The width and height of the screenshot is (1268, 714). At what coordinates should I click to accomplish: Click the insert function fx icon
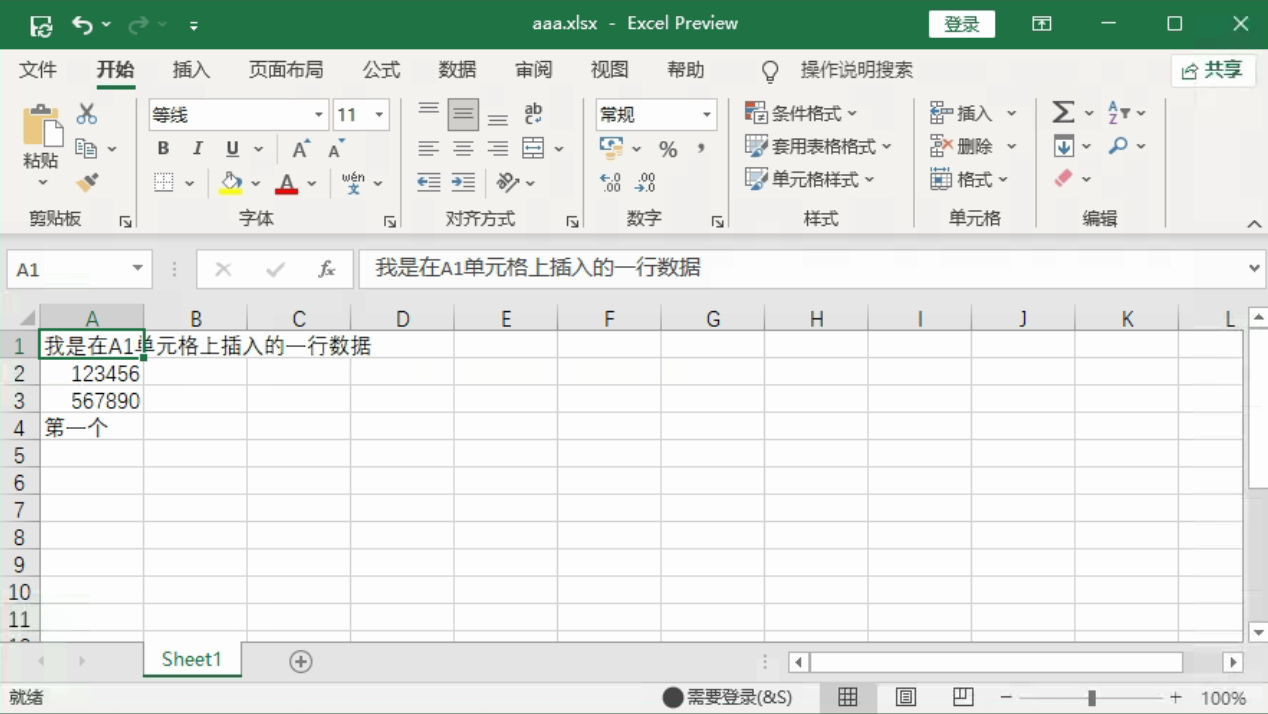click(x=326, y=269)
